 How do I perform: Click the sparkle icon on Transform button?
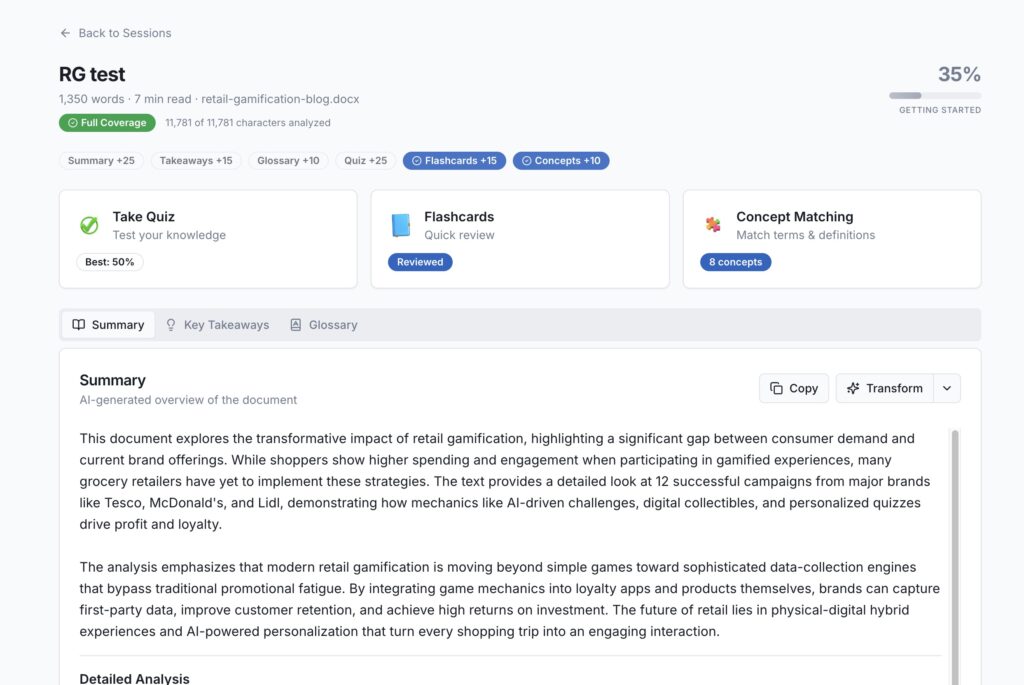(x=853, y=388)
